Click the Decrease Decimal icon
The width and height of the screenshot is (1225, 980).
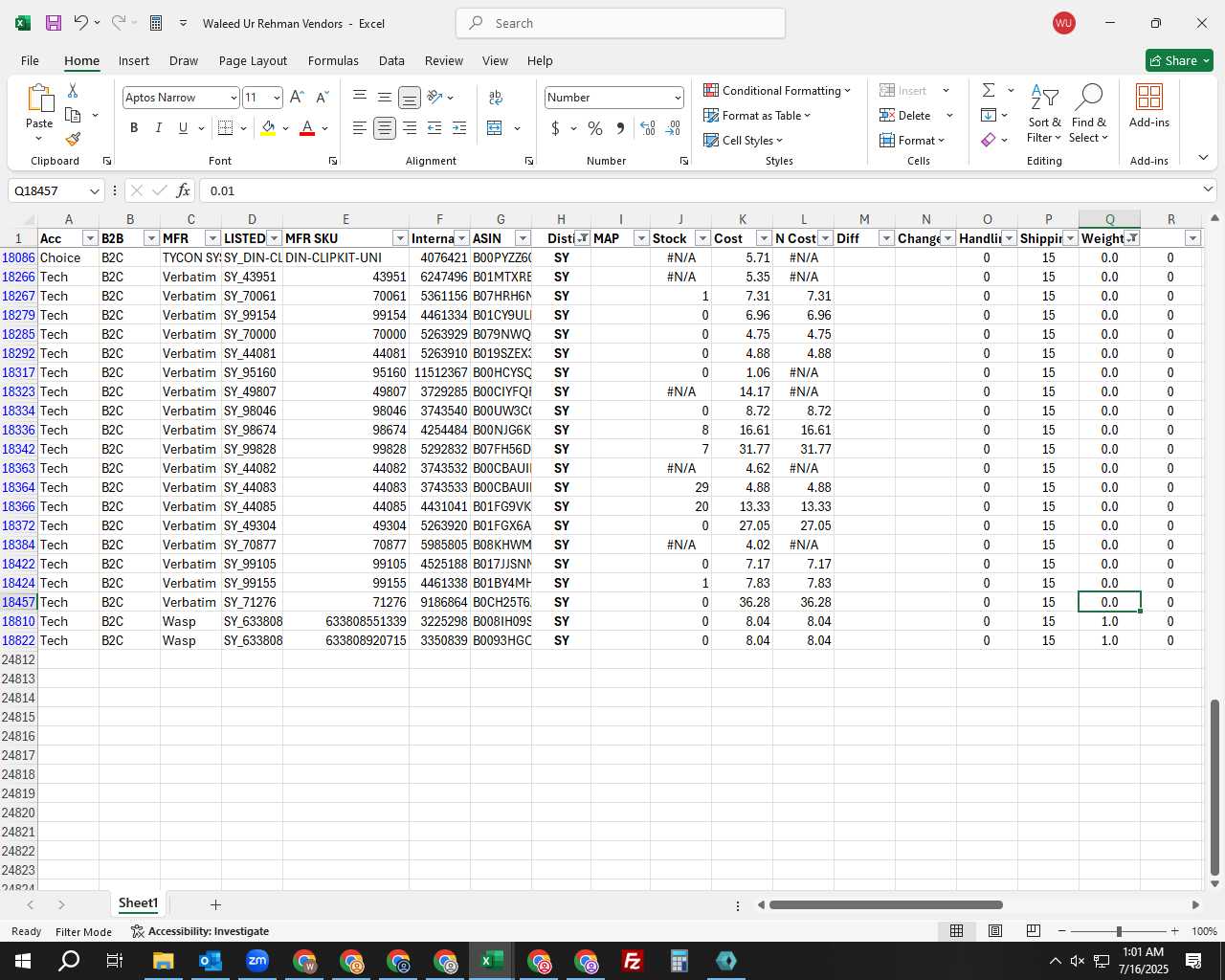673,128
